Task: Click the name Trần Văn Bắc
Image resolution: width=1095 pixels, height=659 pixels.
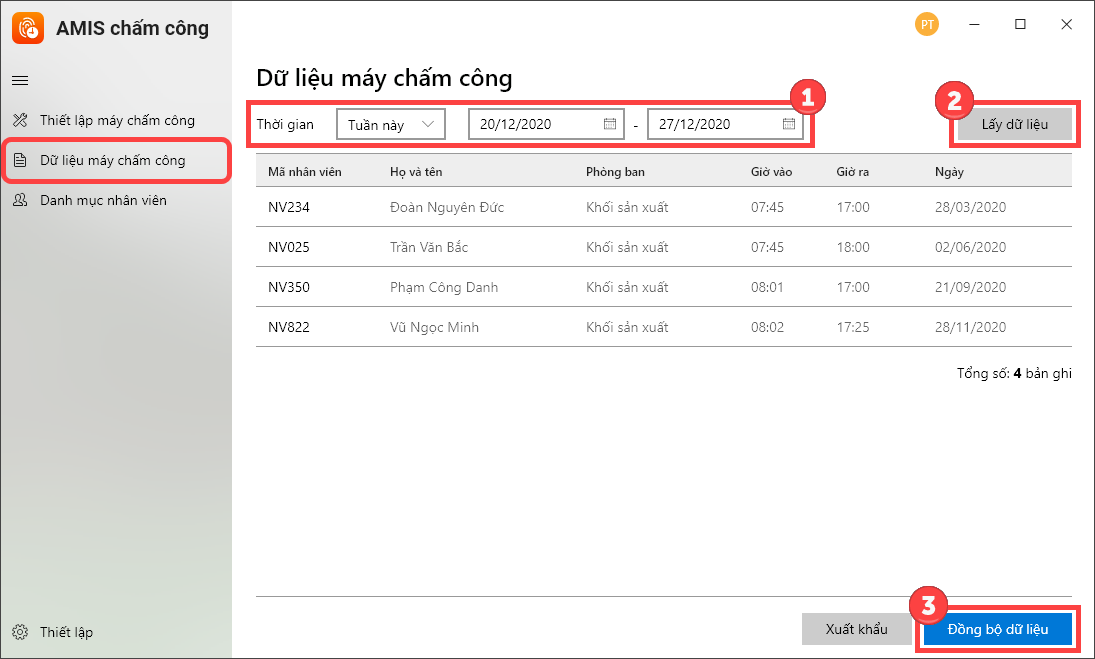Action: click(429, 247)
